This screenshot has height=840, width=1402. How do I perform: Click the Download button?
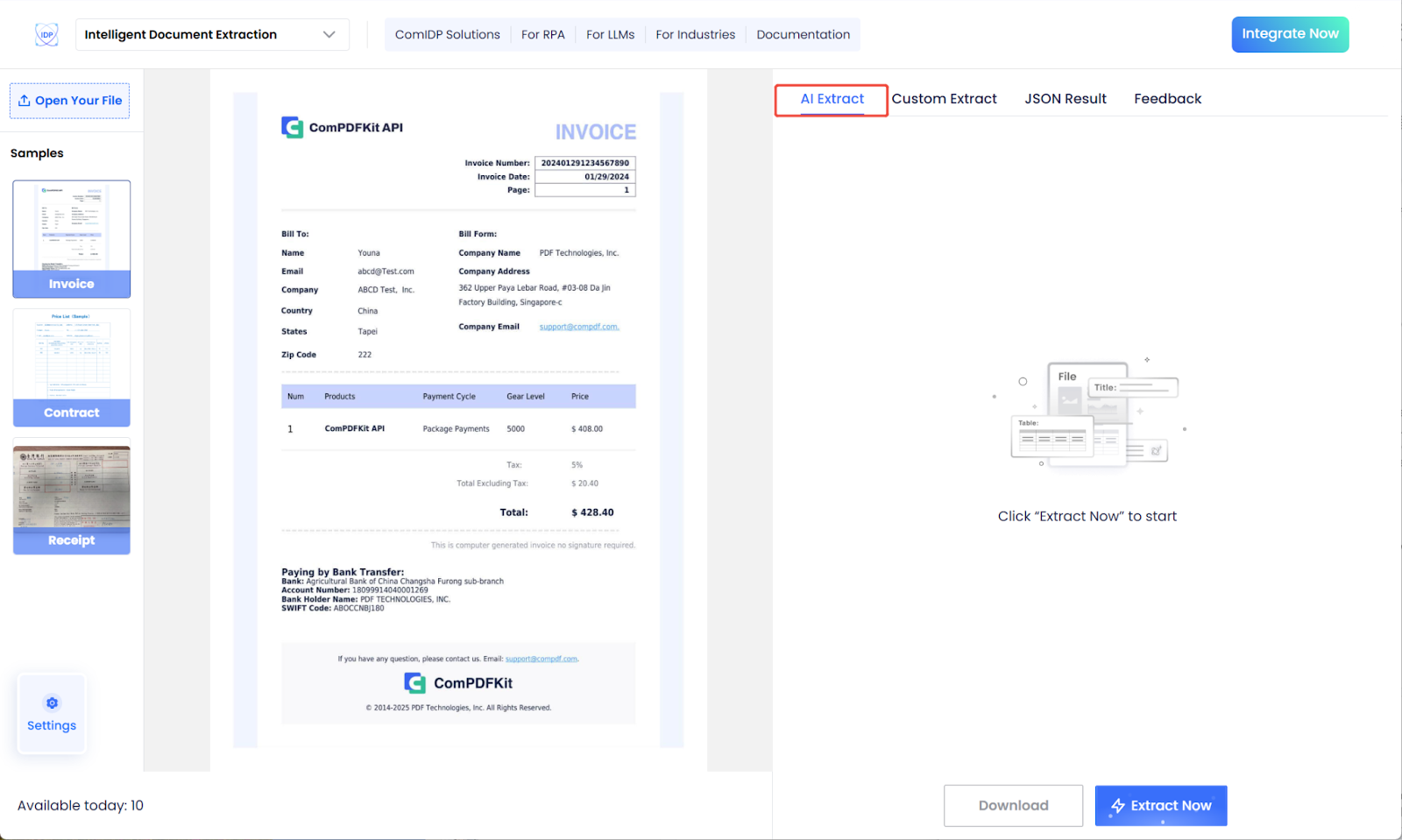[1013, 806]
